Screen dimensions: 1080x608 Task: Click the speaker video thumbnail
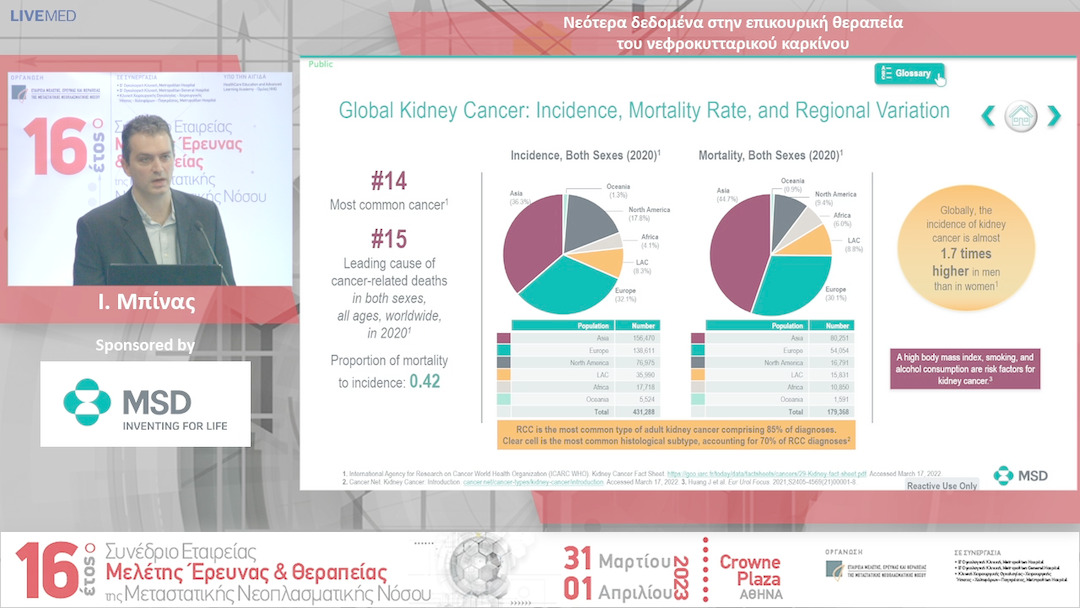[x=150, y=180]
